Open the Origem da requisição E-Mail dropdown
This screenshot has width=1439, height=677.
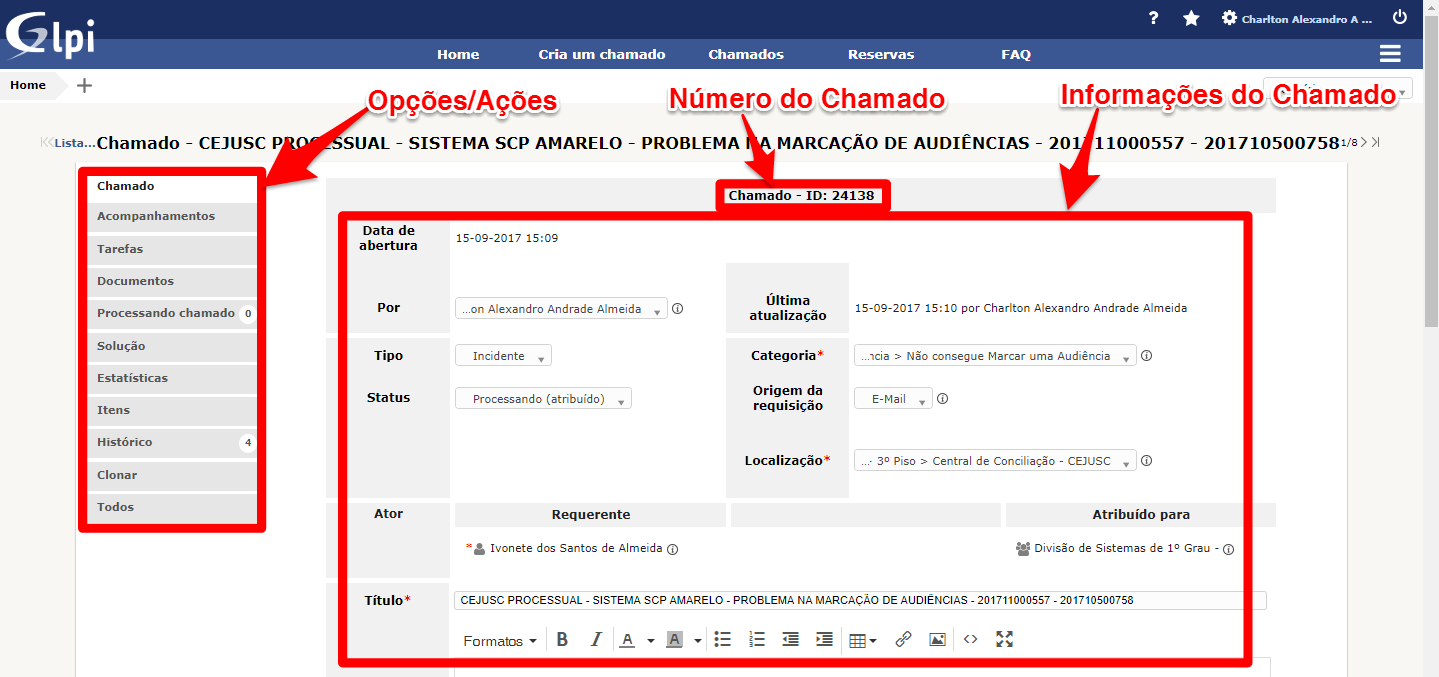coord(892,398)
